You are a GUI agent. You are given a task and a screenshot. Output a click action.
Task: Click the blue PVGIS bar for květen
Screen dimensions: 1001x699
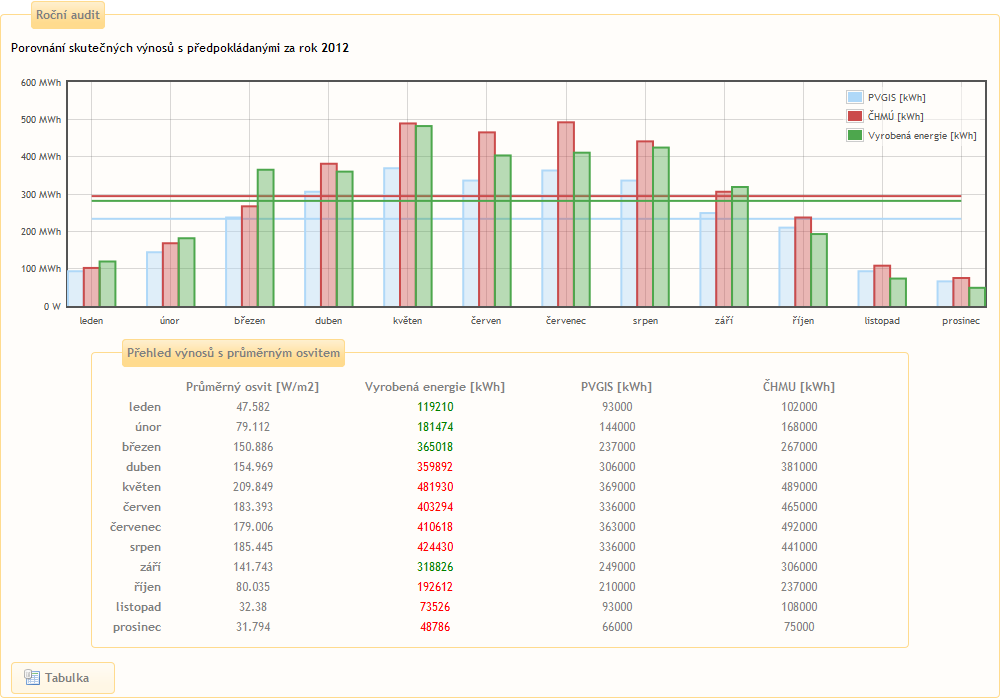[392, 238]
